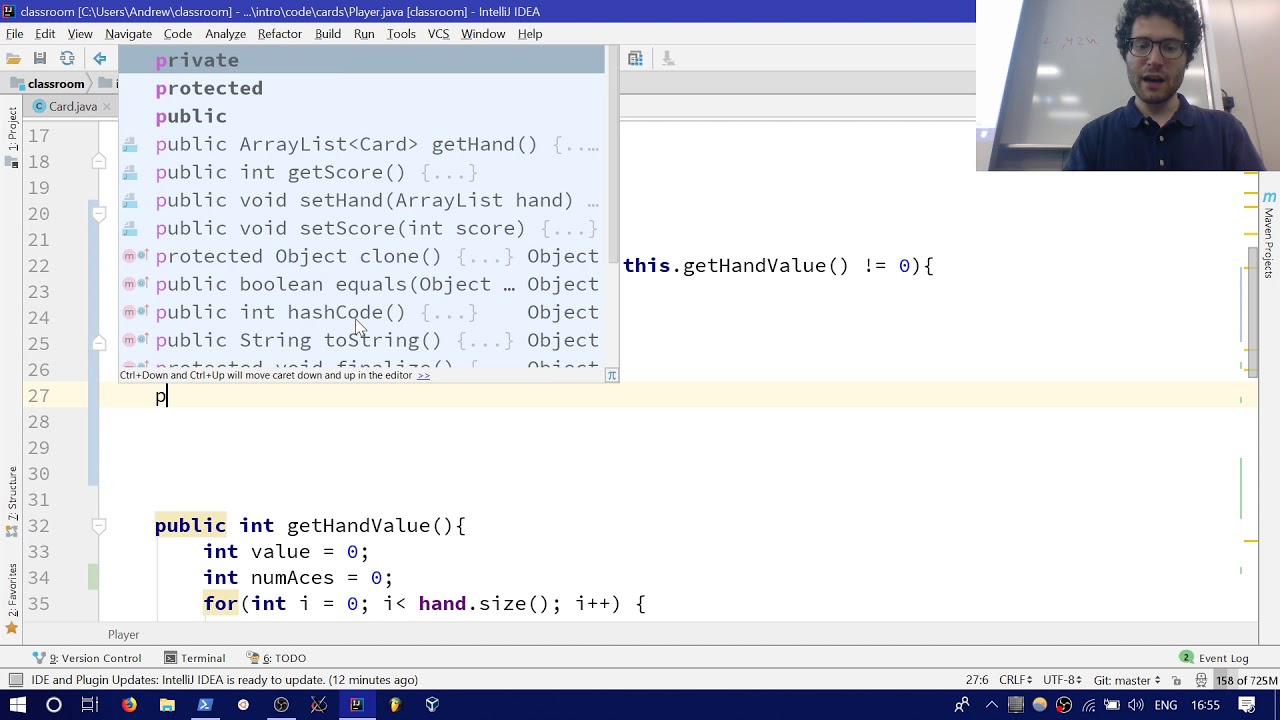Image resolution: width=1280 pixels, height=720 pixels.
Task: Select 'protected' completion suggestion
Action: (362, 88)
